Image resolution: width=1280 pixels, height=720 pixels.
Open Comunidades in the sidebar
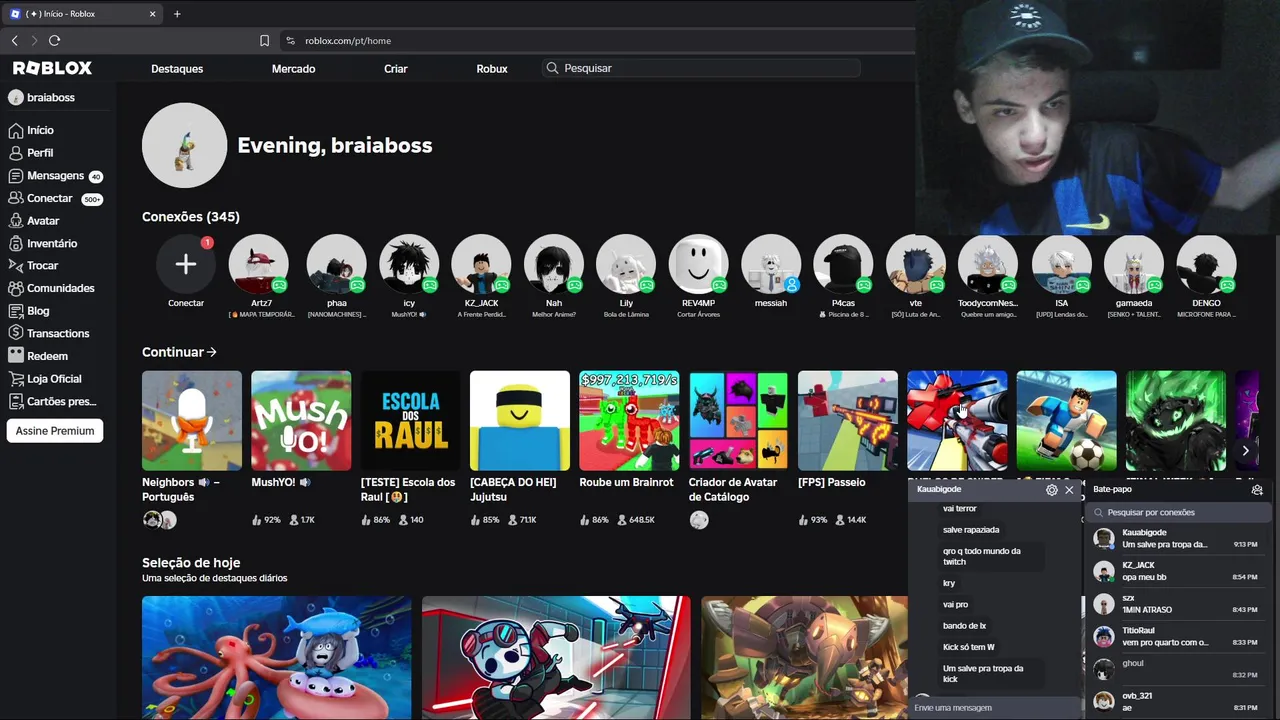click(x=51, y=288)
